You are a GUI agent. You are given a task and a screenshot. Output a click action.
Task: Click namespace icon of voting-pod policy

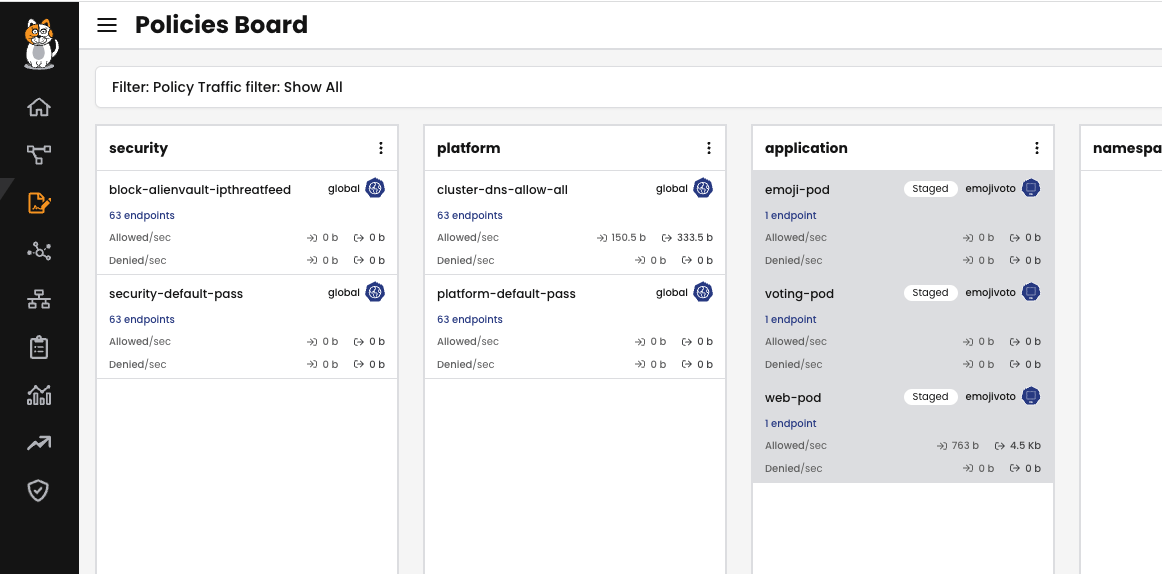point(1031,292)
